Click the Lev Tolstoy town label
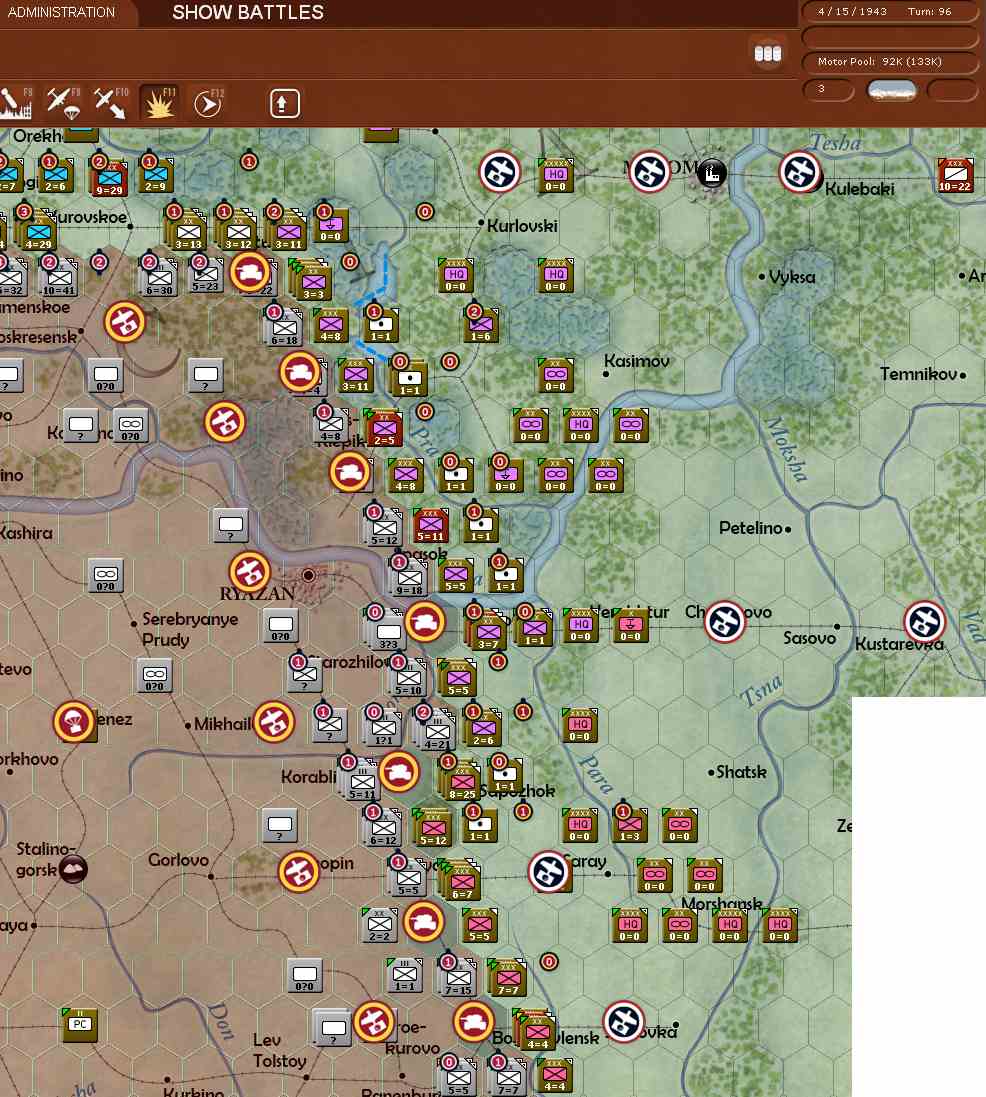 point(280,1050)
